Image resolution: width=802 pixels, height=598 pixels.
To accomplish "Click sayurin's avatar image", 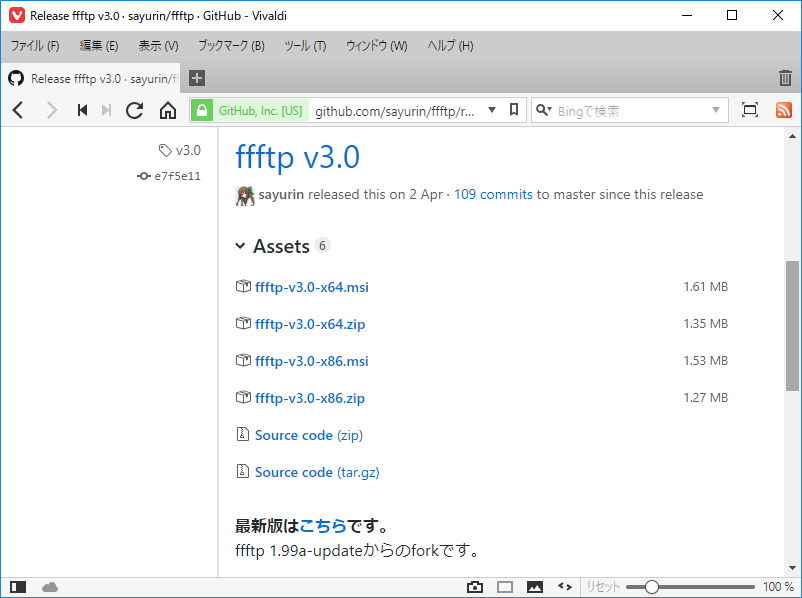I will click(245, 195).
